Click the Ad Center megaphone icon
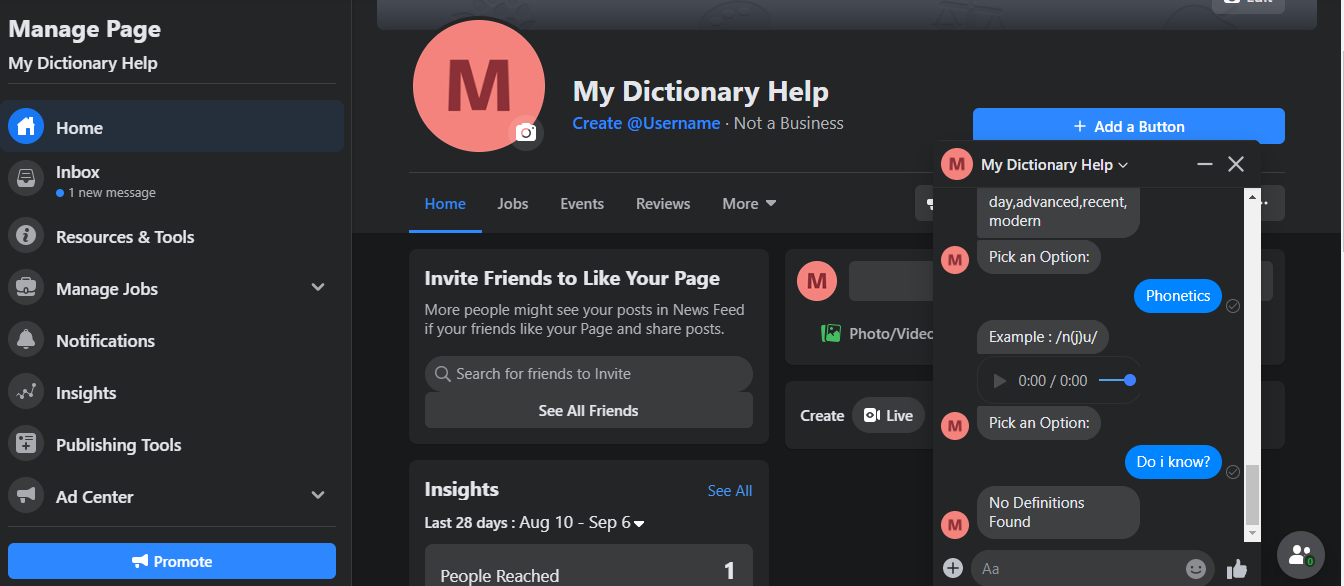Image resolution: width=1344 pixels, height=586 pixels. tap(26, 496)
